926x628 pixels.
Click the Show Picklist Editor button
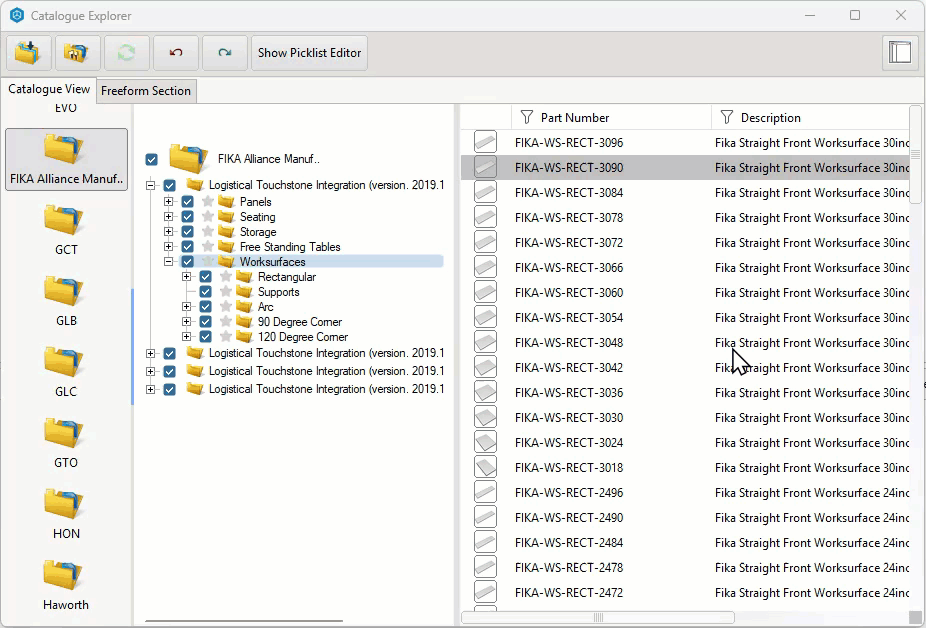point(309,53)
